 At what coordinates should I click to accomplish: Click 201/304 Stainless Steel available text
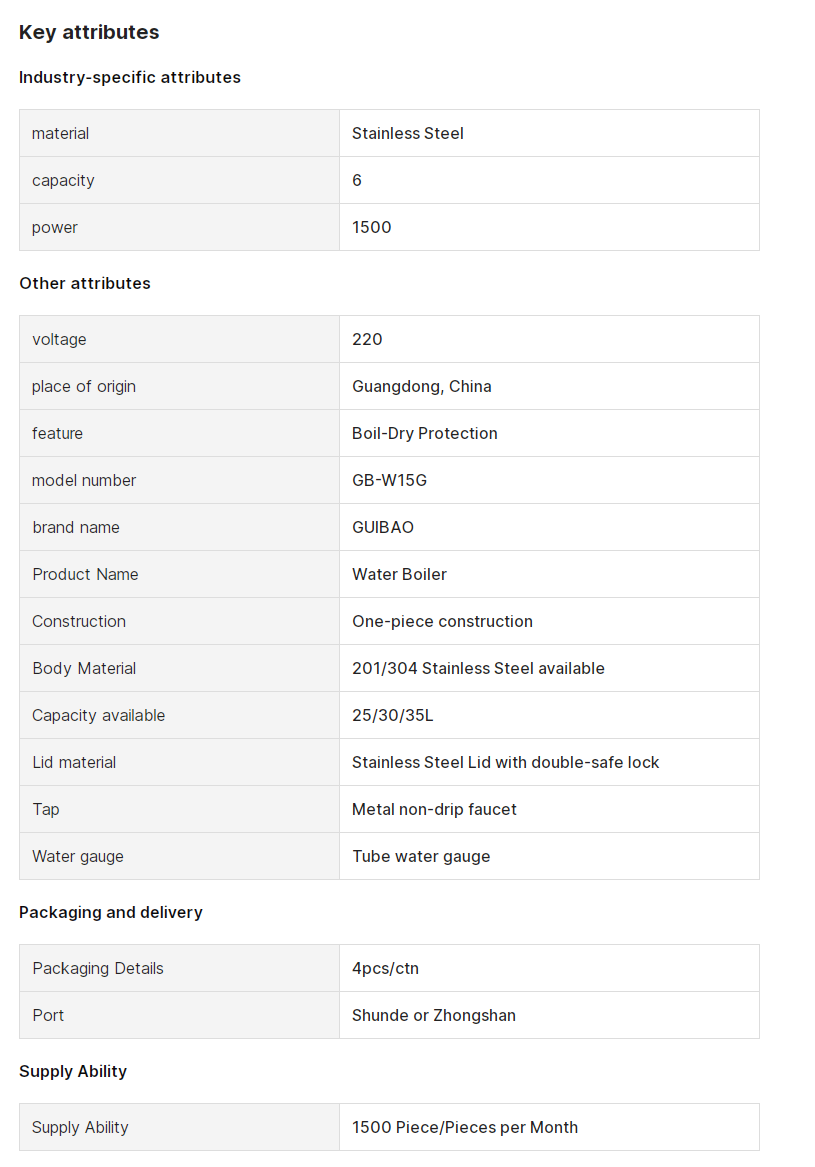coord(478,668)
